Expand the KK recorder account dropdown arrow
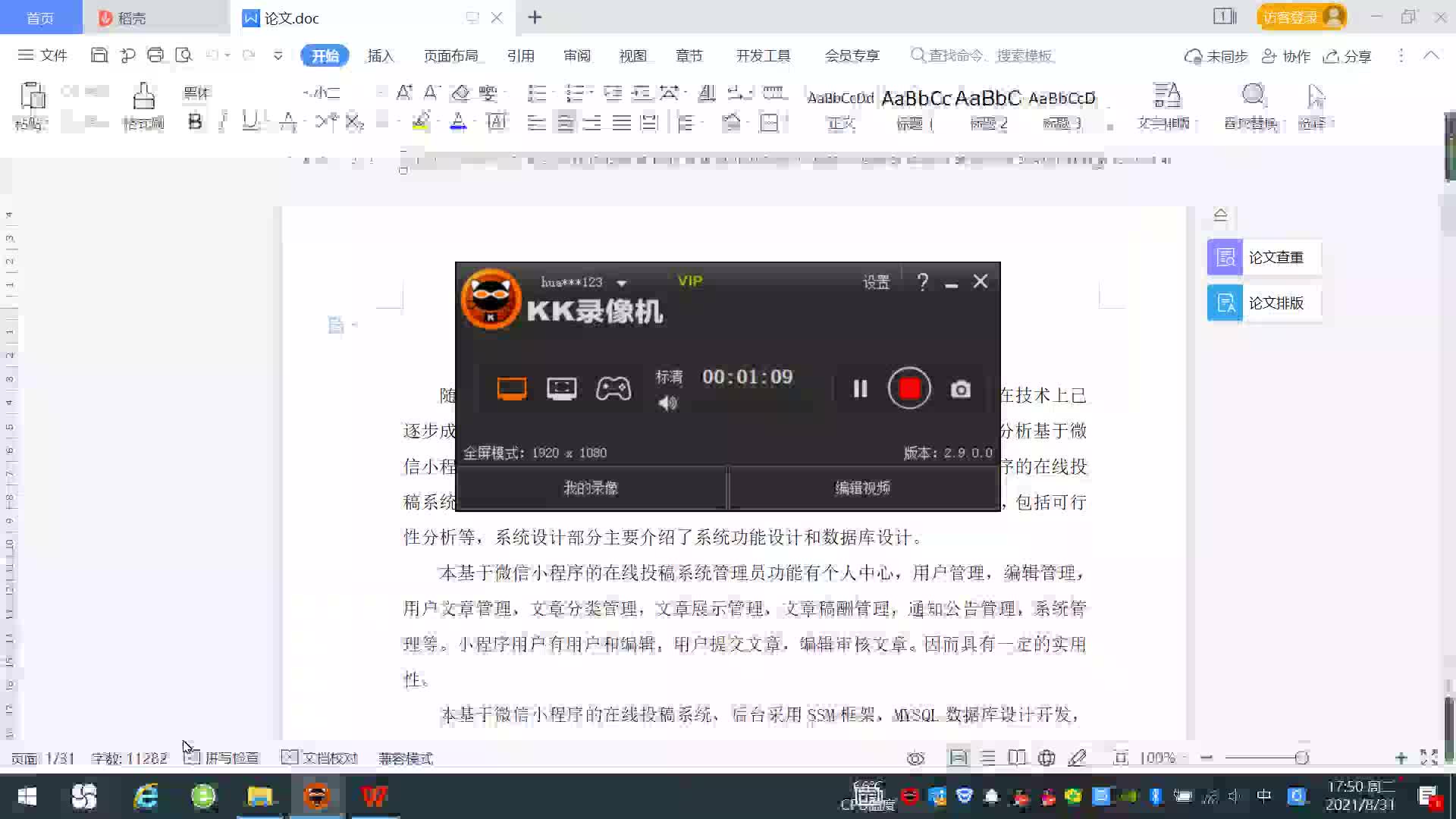Screen dimensions: 1456x819 (x=622, y=283)
